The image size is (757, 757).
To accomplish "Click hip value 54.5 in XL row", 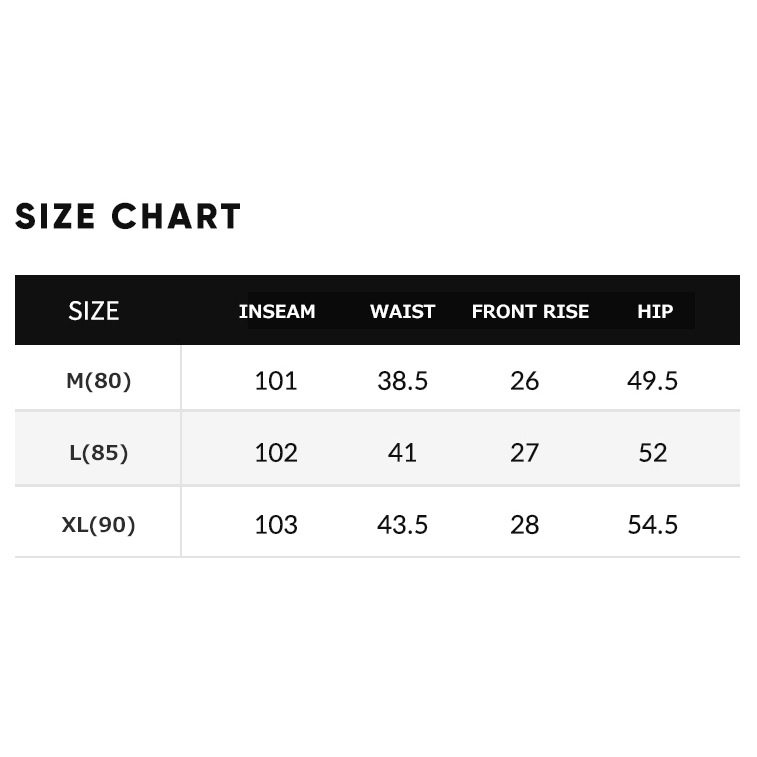I will (x=652, y=525).
